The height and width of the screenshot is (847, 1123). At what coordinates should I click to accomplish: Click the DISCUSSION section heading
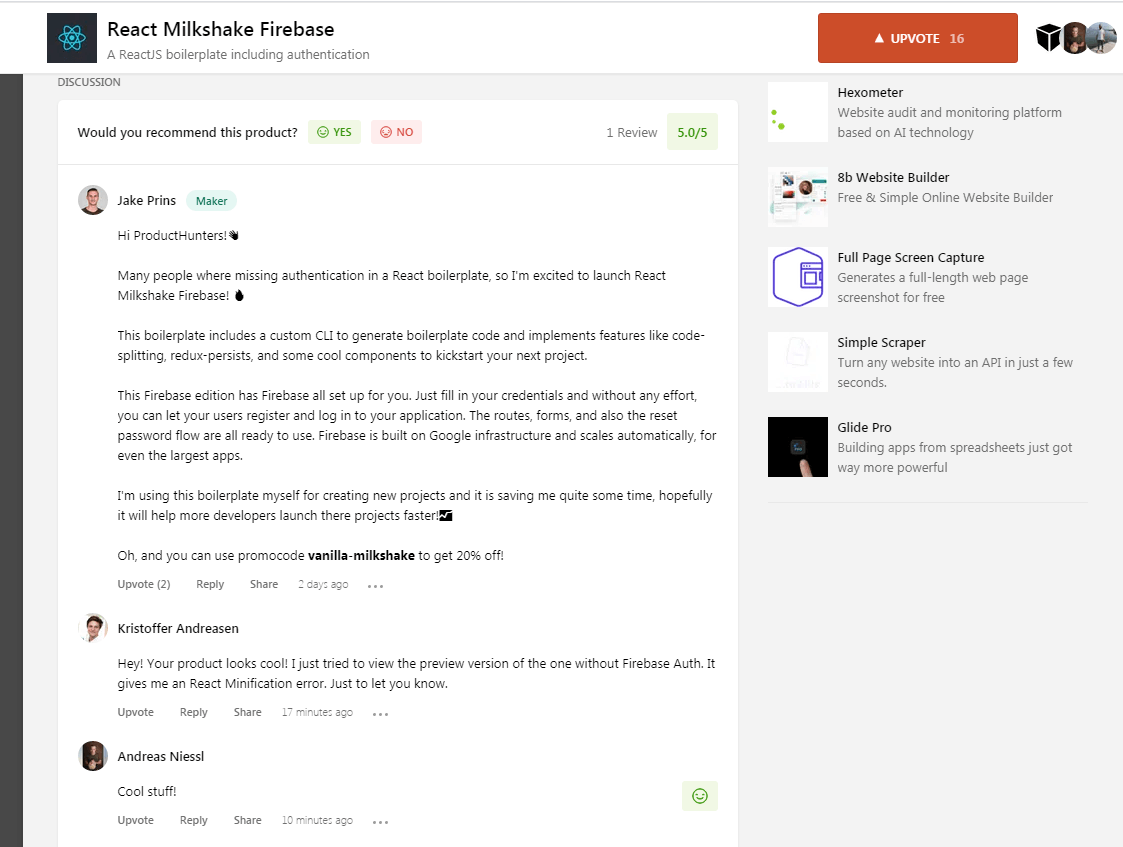pos(89,82)
